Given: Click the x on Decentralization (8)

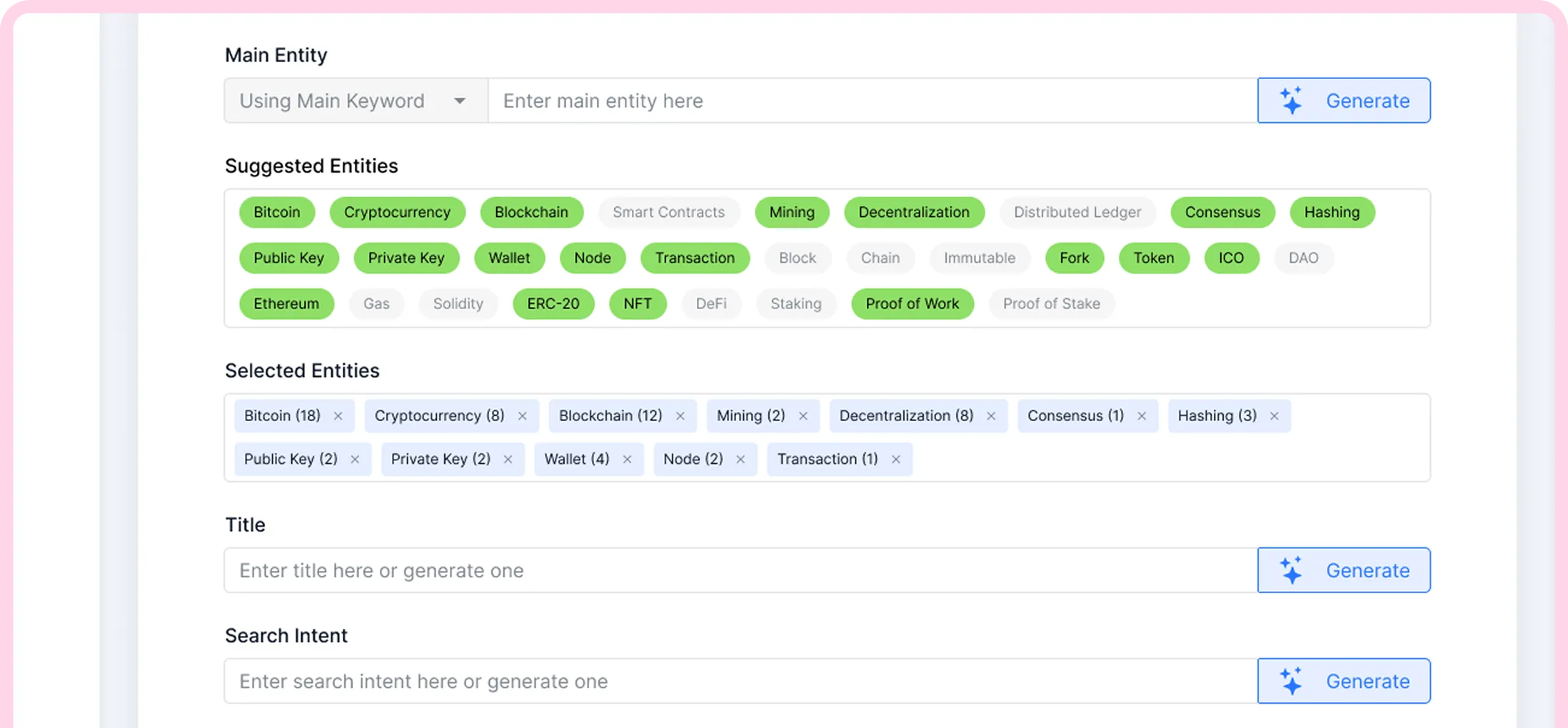Looking at the screenshot, I should tap(991, 416).
